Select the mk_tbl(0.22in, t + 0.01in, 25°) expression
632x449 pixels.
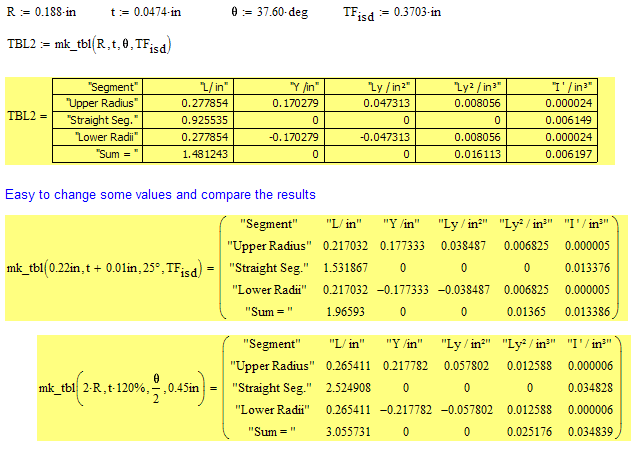click(104, 269)
